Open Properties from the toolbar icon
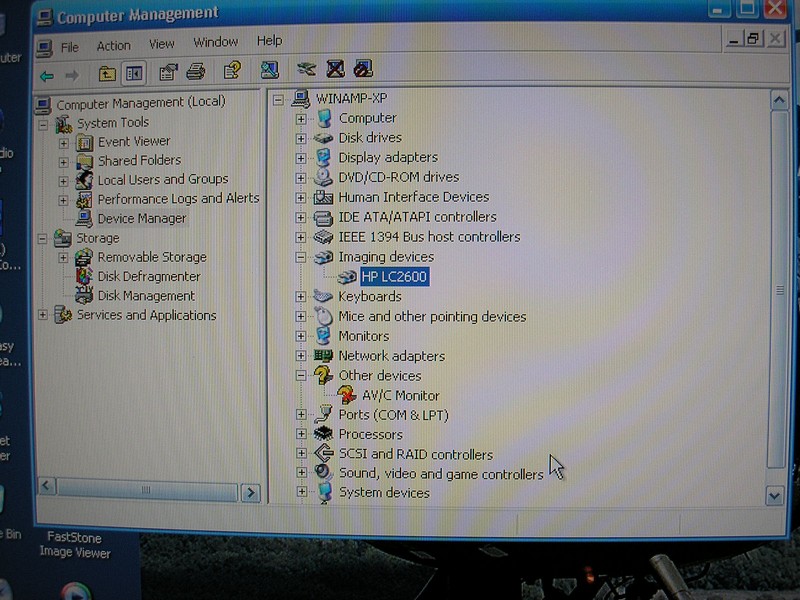Viewport: 800px width, 600px height. (168, 72)
